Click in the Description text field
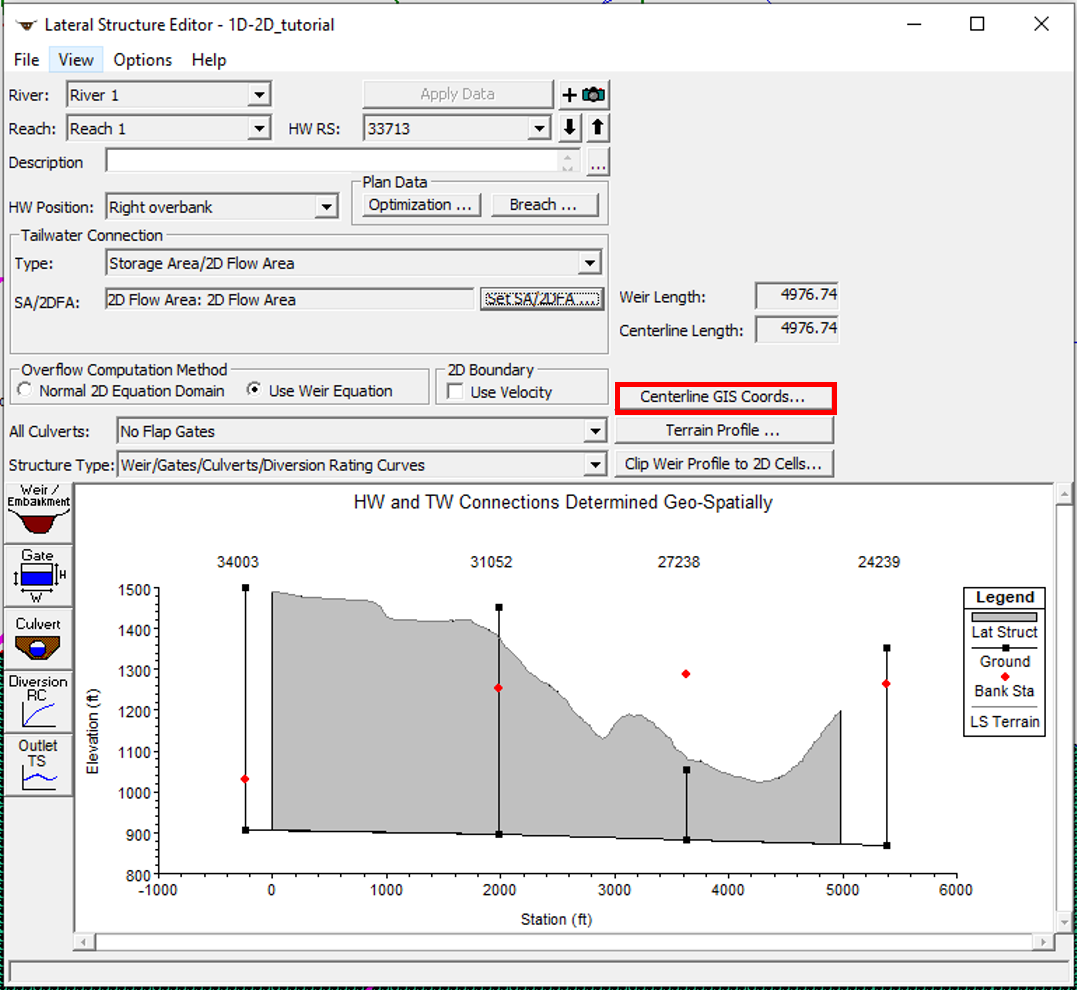1077x990 pixels. (x=330, y=162)
